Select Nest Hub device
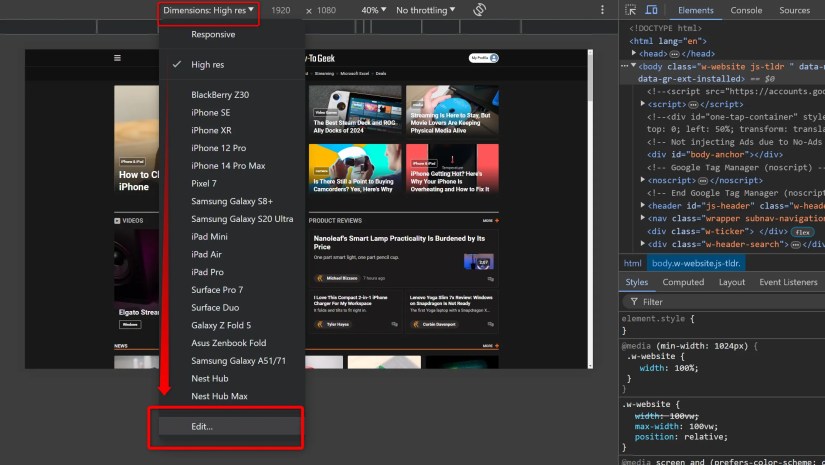The width and height of the screenshot is (825, 465). click(209, 378)
